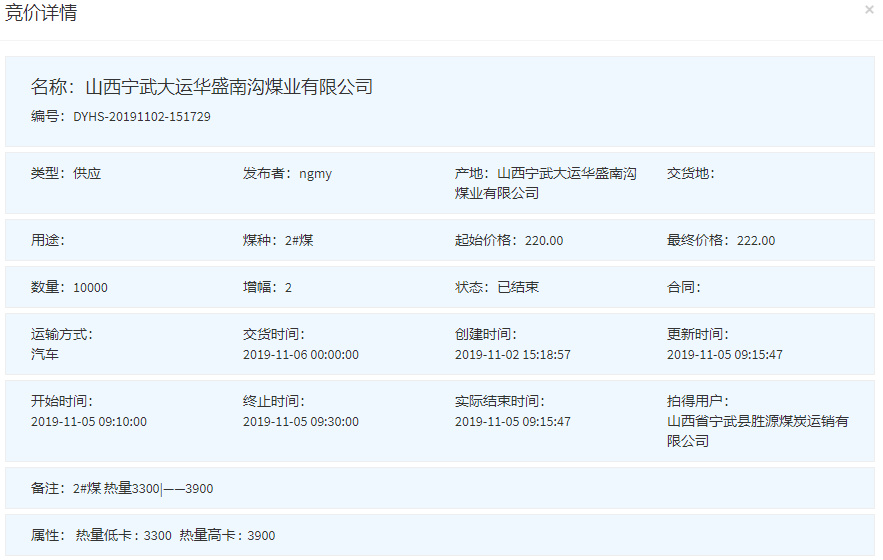Click the 增幅: 2 field
This screenshot has height=560, width=883.
267,287
